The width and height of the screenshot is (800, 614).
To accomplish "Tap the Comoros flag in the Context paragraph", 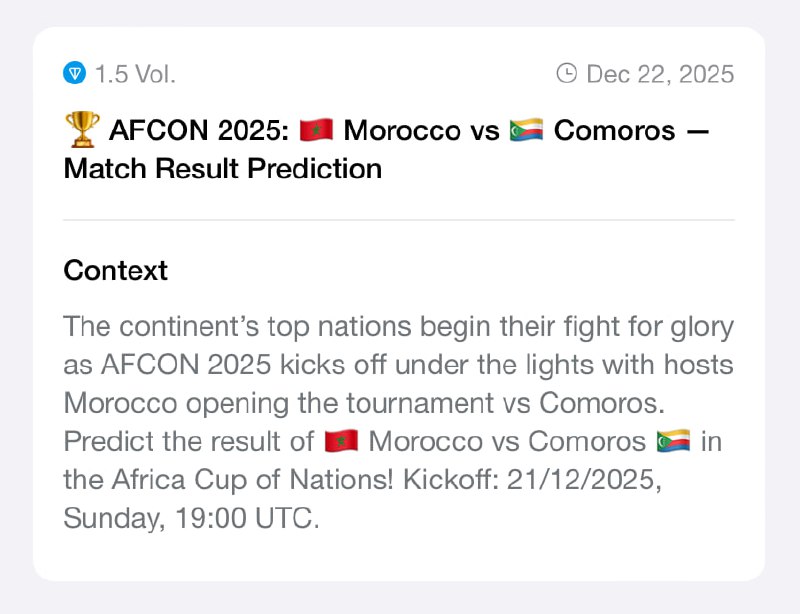I will (x=671, y=441).
